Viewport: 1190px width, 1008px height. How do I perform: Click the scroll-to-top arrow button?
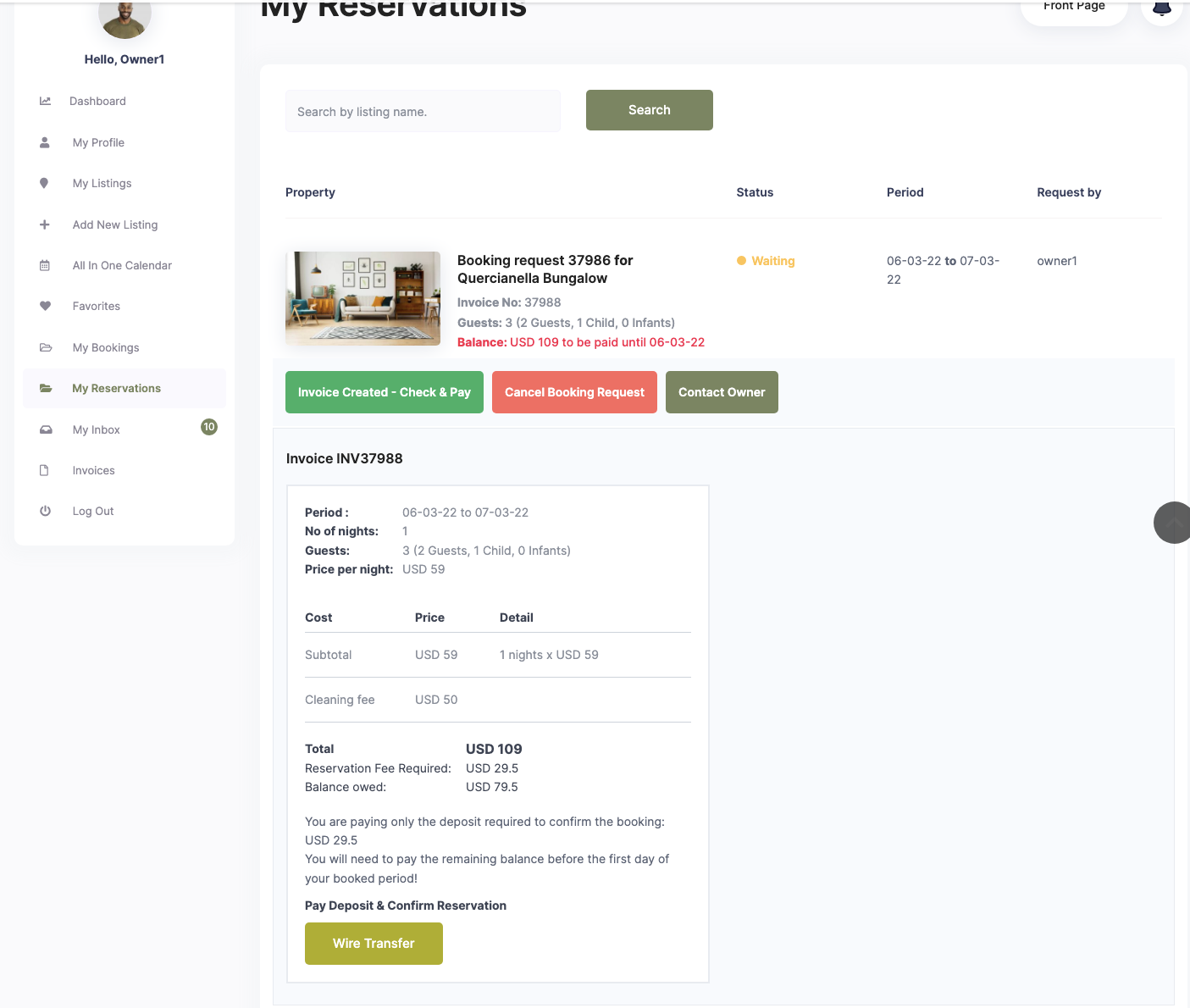pos(1173,523)
